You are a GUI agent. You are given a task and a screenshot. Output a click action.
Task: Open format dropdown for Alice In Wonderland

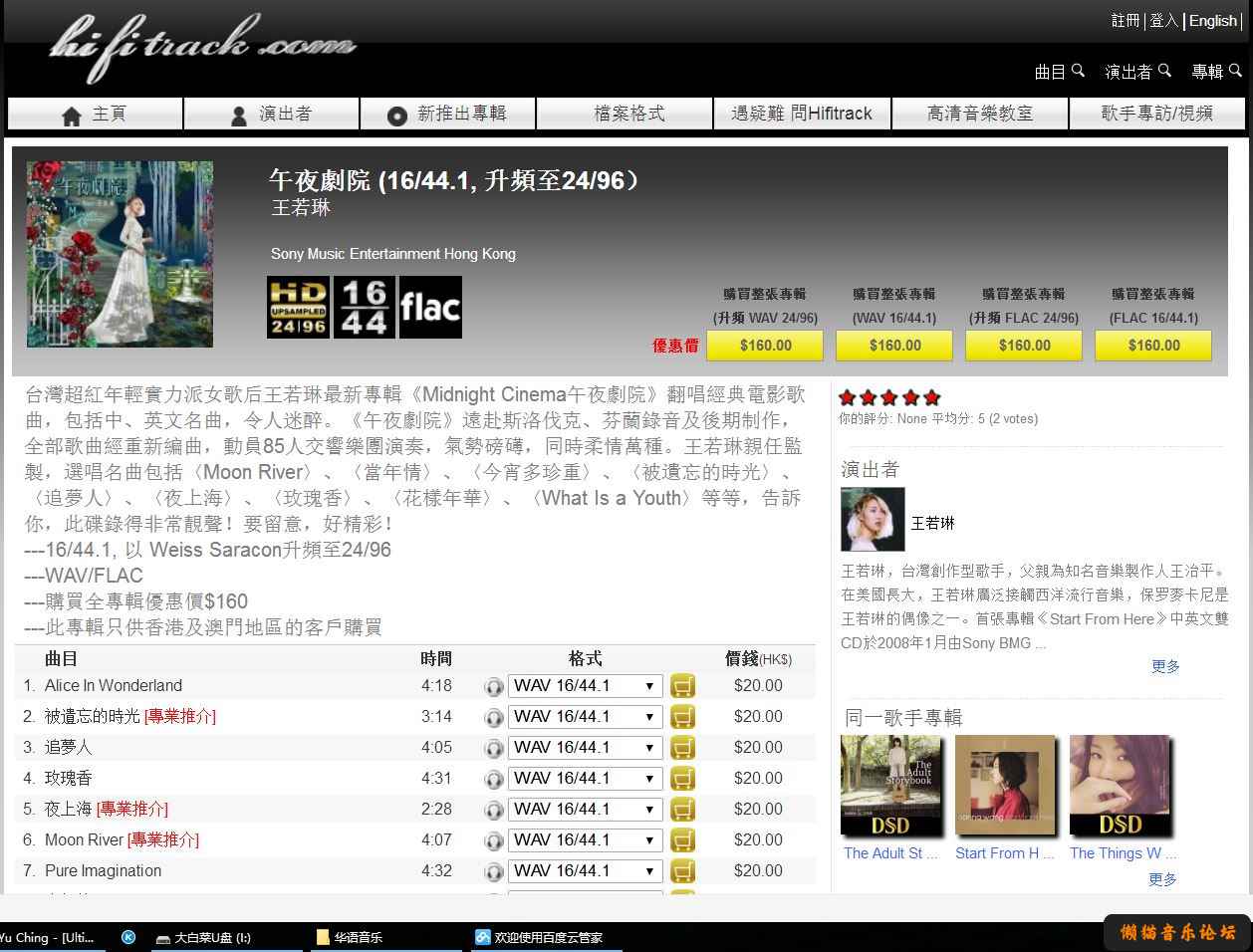(585, 686)
